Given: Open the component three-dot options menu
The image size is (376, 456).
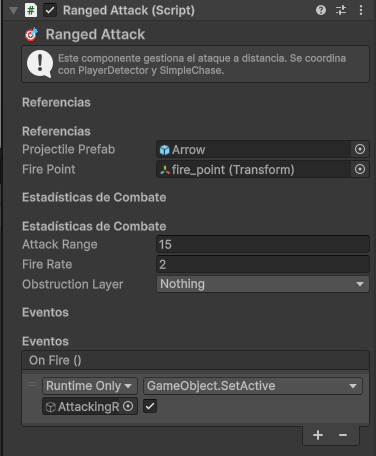Looking at the screenshot, I should pos(361,10).
